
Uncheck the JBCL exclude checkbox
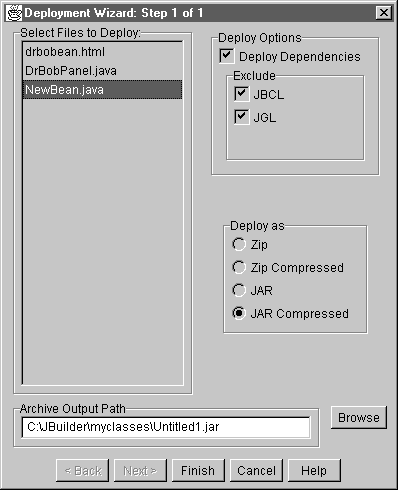(x=241, y=94)
